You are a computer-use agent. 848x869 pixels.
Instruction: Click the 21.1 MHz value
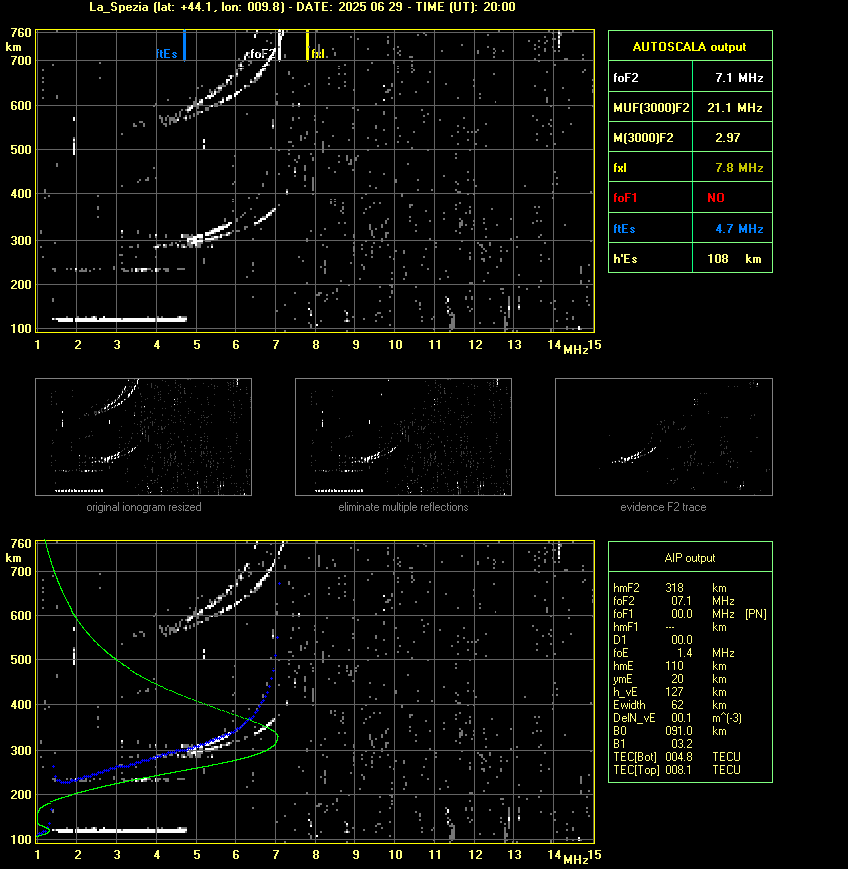(735, 108)
